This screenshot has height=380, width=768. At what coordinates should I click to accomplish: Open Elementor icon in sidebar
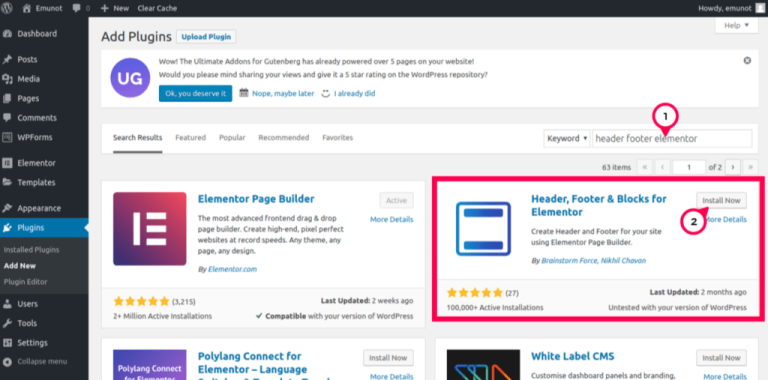[7, 163]
